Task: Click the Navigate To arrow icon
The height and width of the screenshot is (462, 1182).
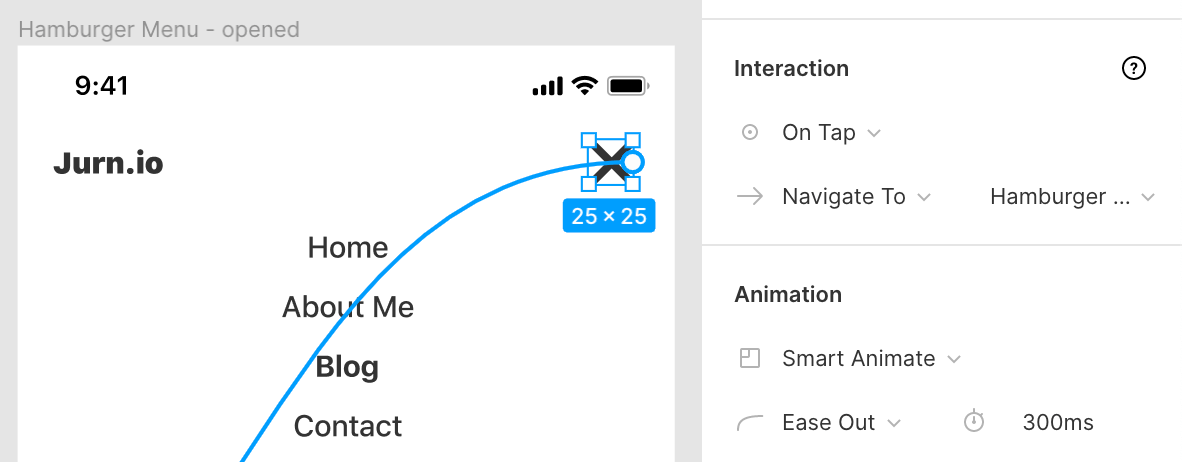Action: (x=750, y=197)
